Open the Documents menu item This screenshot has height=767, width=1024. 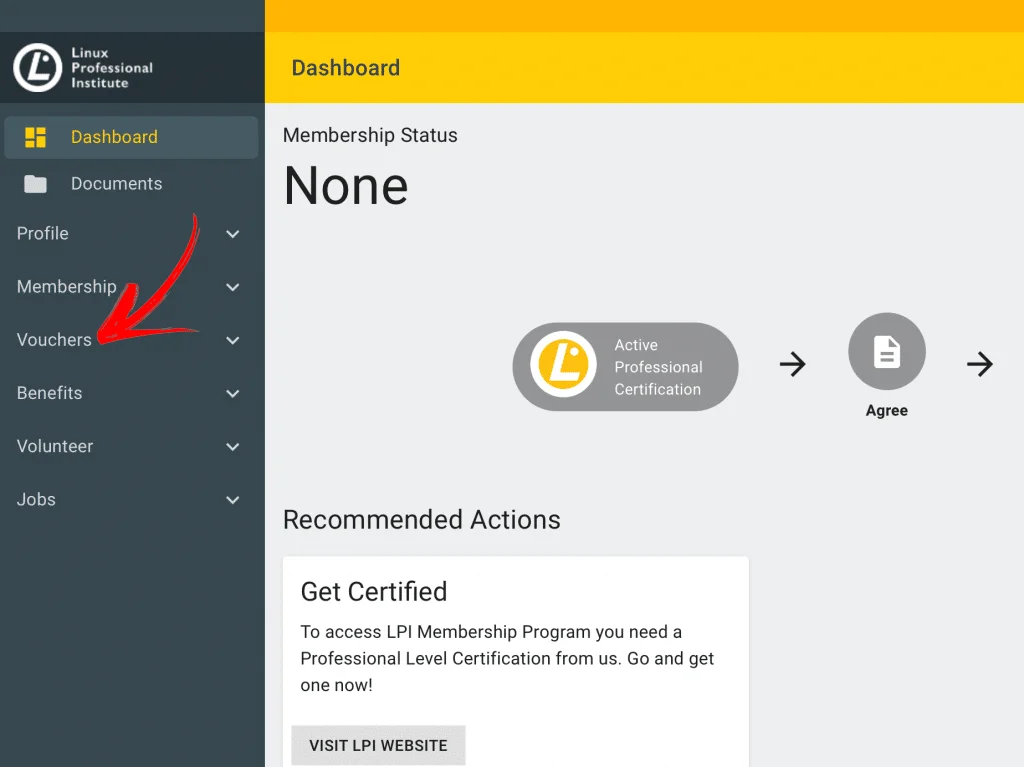coord(116,184)
